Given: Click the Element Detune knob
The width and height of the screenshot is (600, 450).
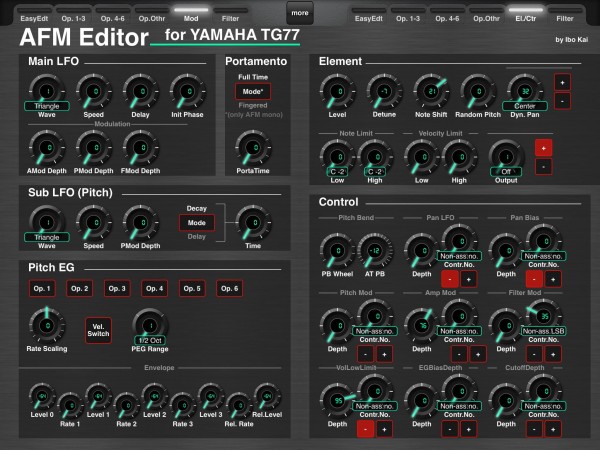Looking at the screenshot, I should 384,92.
